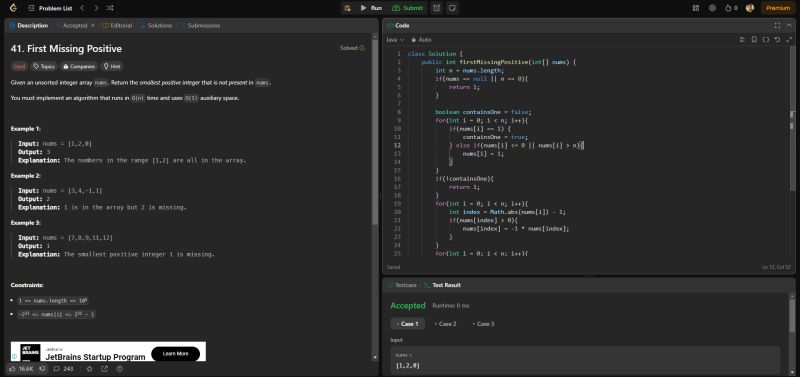The height and width of the screenshot is (377, 800).
Task: Open the timer alarm clock icon
Action: pos(437,8)
